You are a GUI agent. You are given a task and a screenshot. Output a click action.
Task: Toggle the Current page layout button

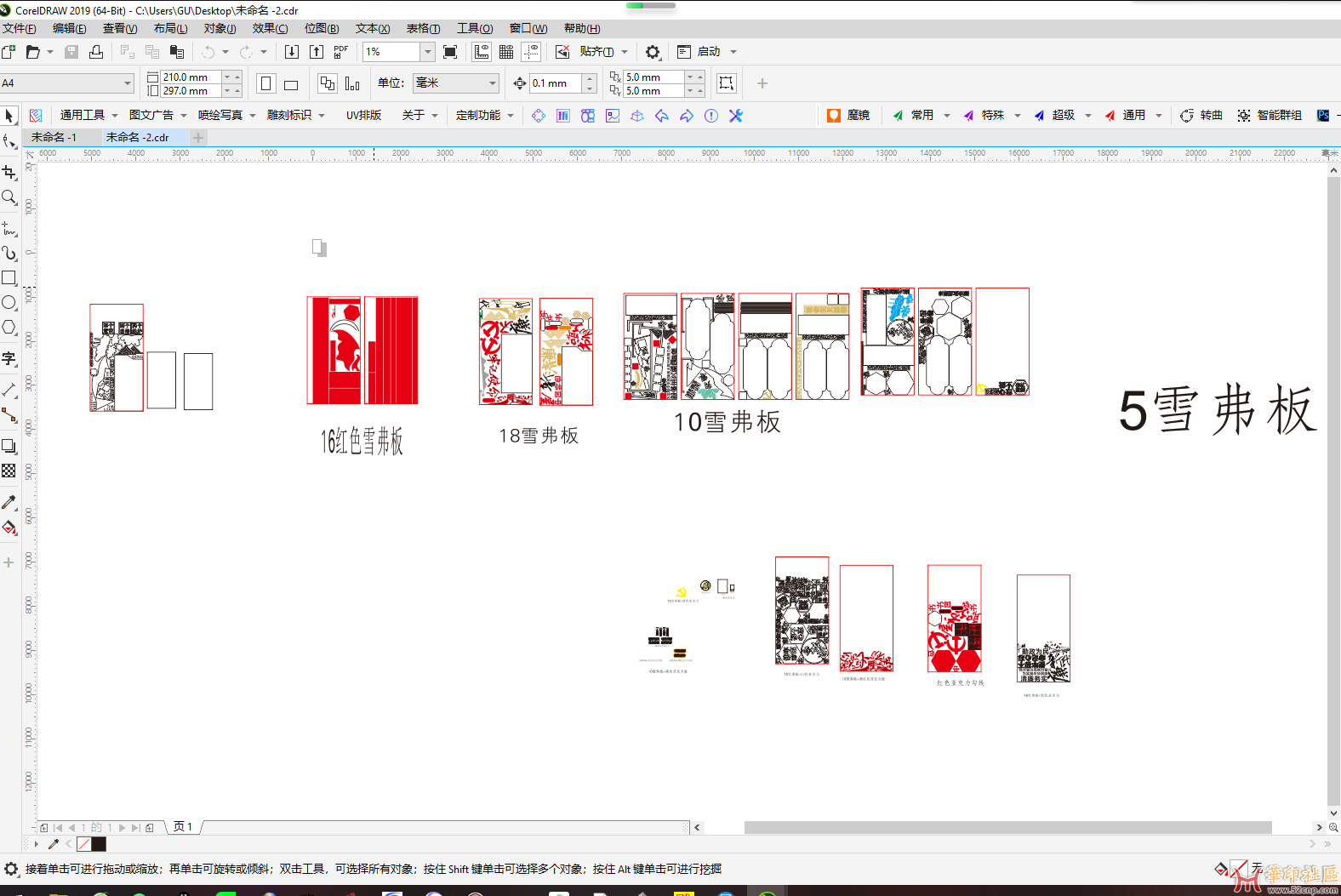coord(352,83)
